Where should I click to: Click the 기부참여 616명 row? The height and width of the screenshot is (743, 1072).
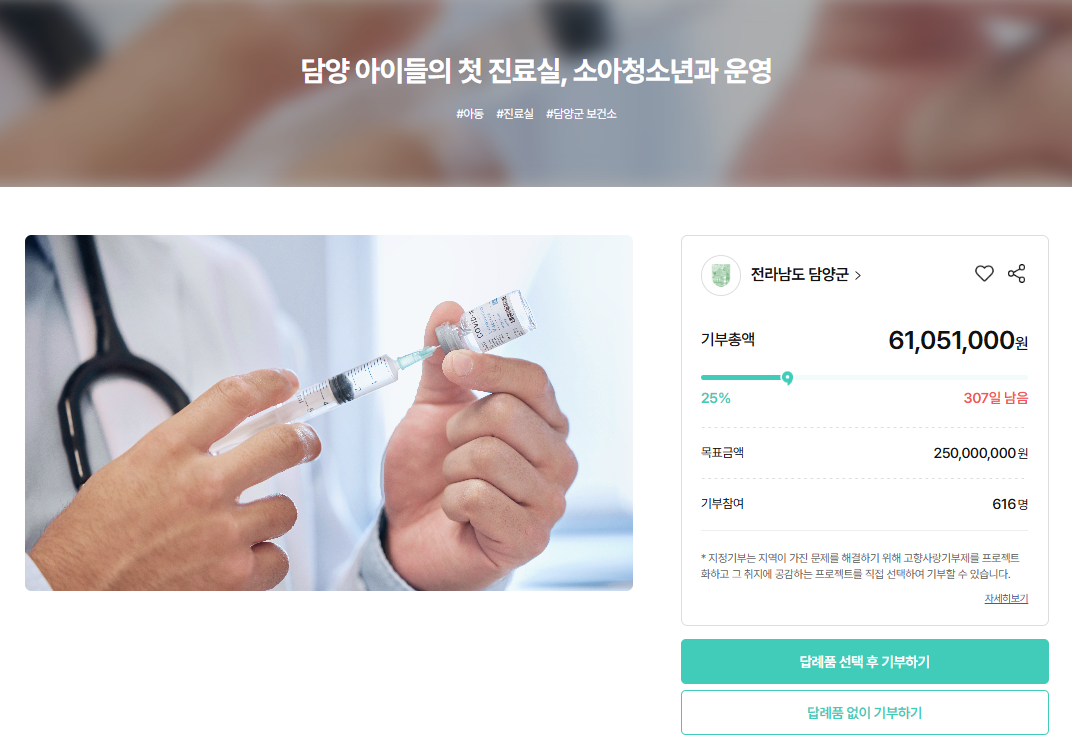tap(864, 504)
